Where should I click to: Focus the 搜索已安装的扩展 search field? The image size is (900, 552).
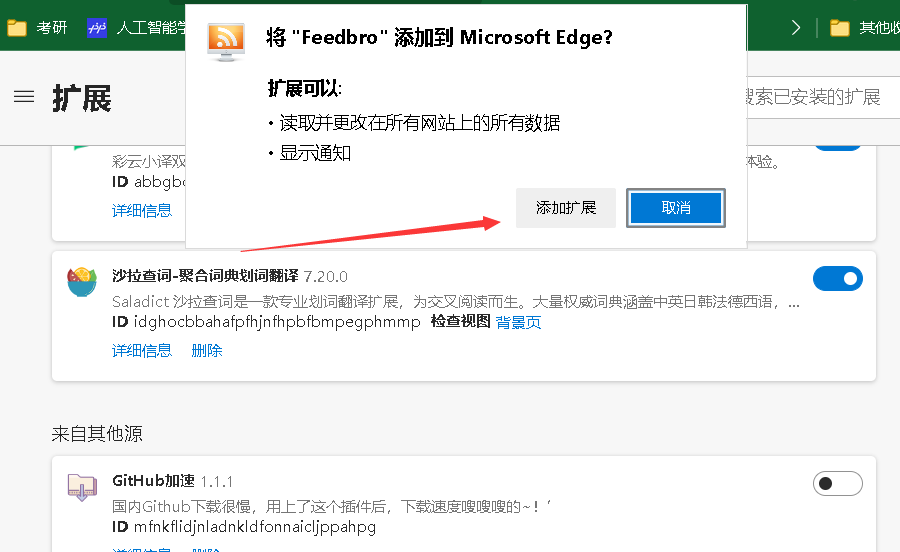pos(823,97)
